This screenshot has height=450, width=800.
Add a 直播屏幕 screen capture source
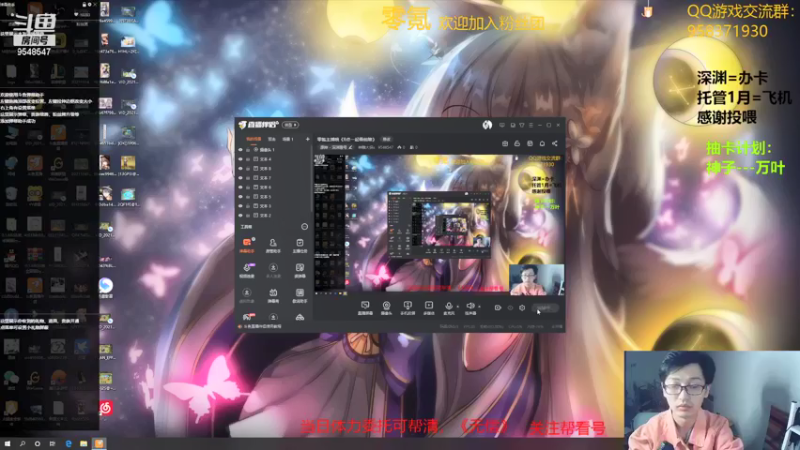pos(365,308)
